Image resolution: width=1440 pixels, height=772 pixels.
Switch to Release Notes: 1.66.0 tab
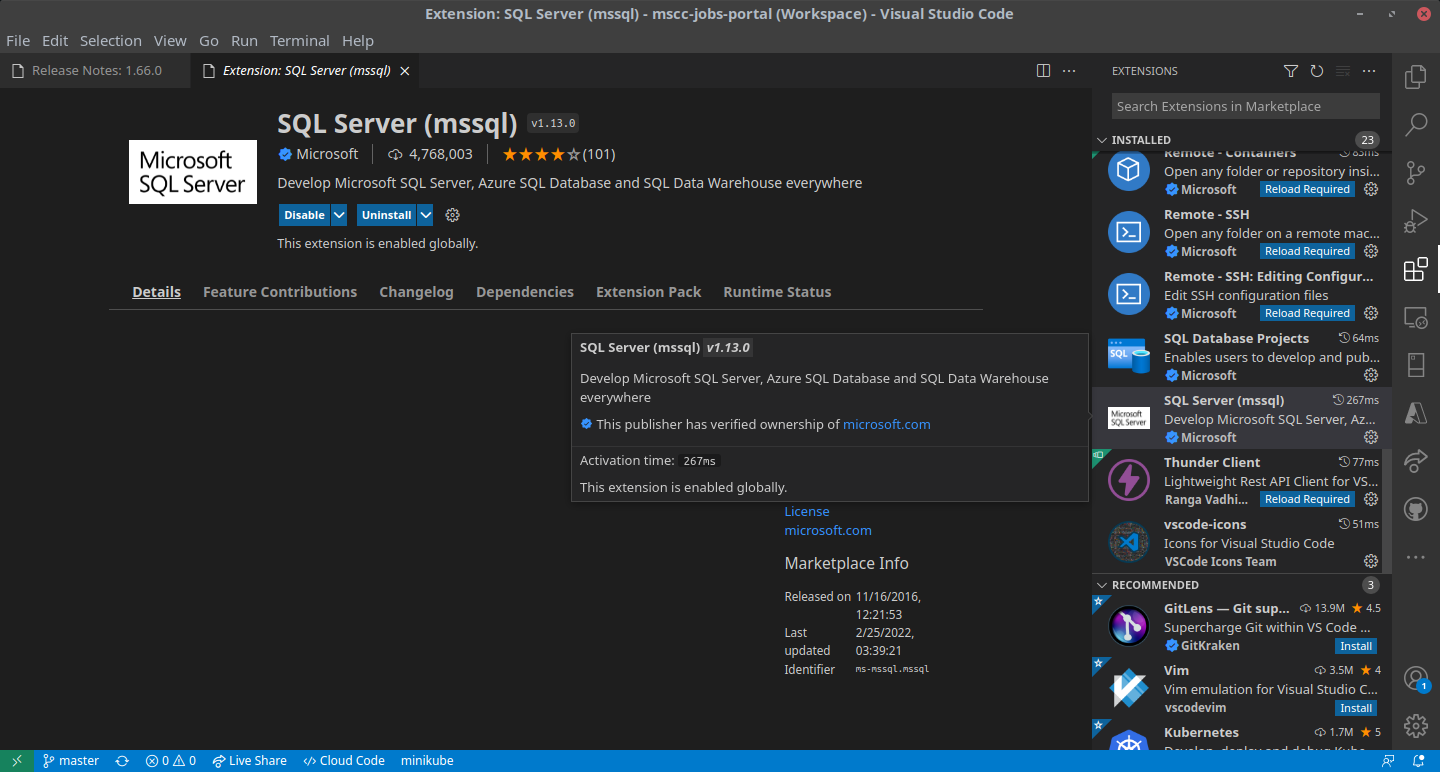pos(95,71)
